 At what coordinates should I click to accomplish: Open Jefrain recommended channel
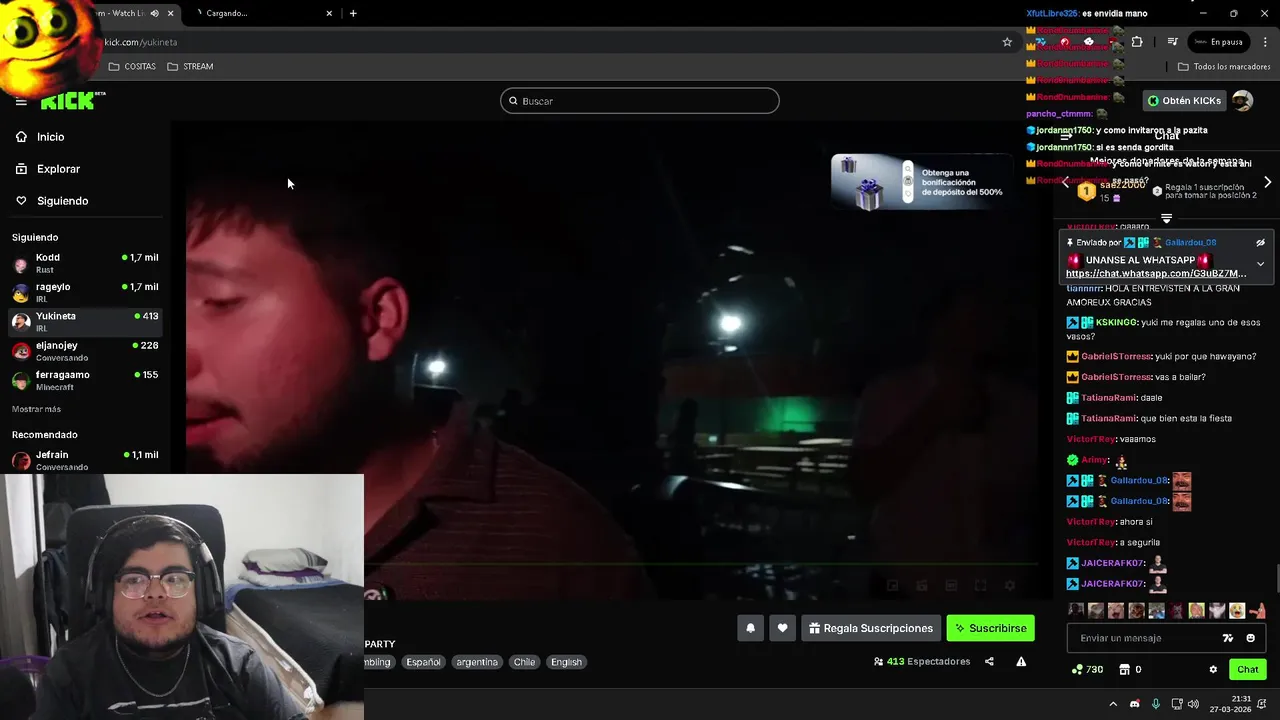85,460
